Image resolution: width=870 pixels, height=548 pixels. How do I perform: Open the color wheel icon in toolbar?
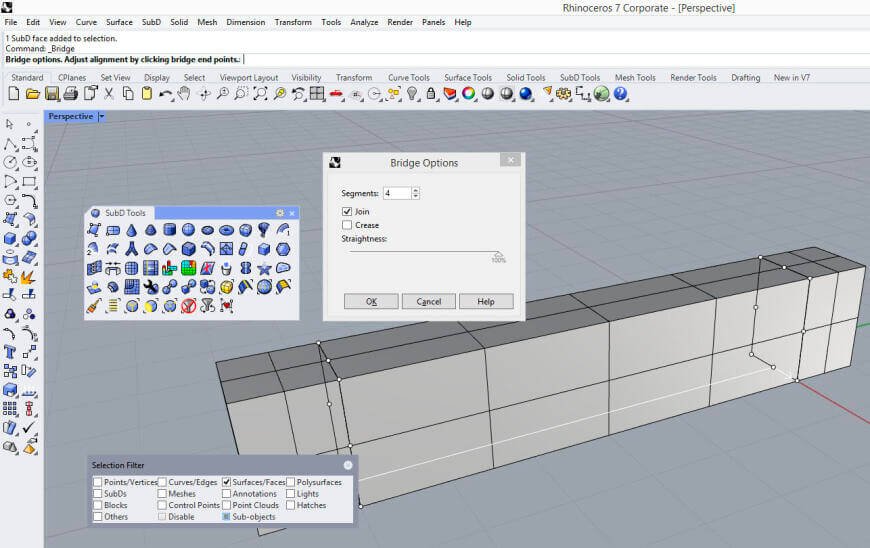[x=469, y=94]
